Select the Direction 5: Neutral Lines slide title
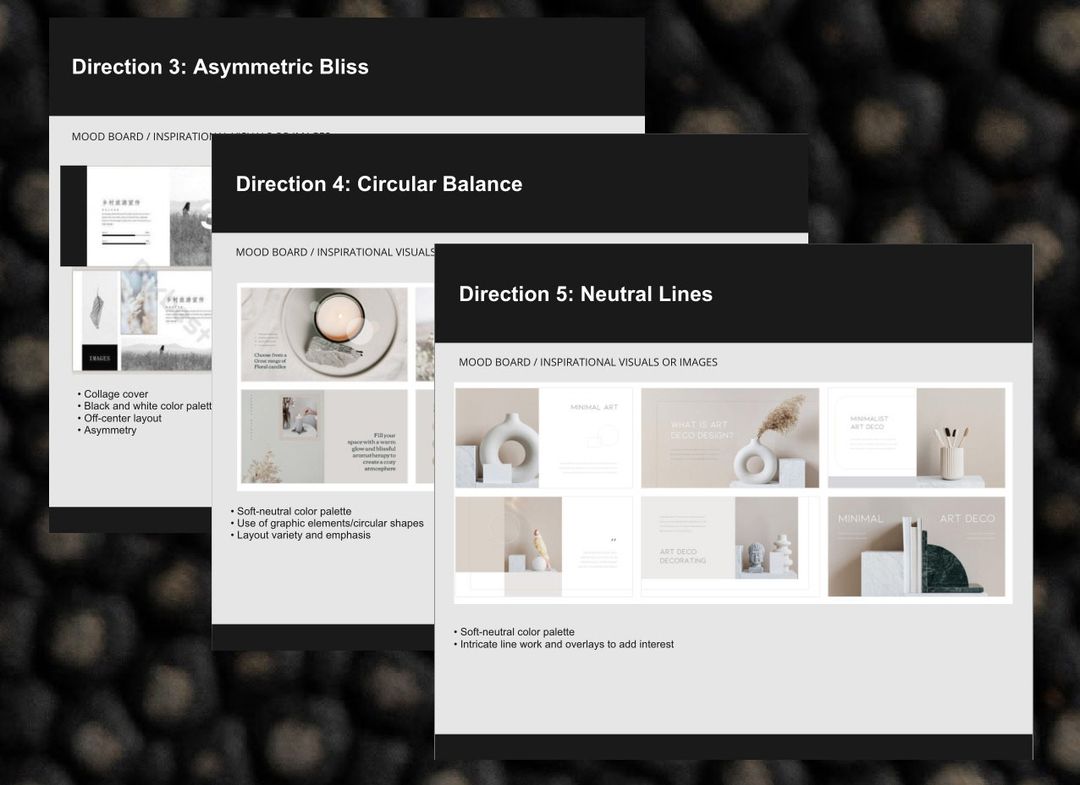 pos(585,294)
